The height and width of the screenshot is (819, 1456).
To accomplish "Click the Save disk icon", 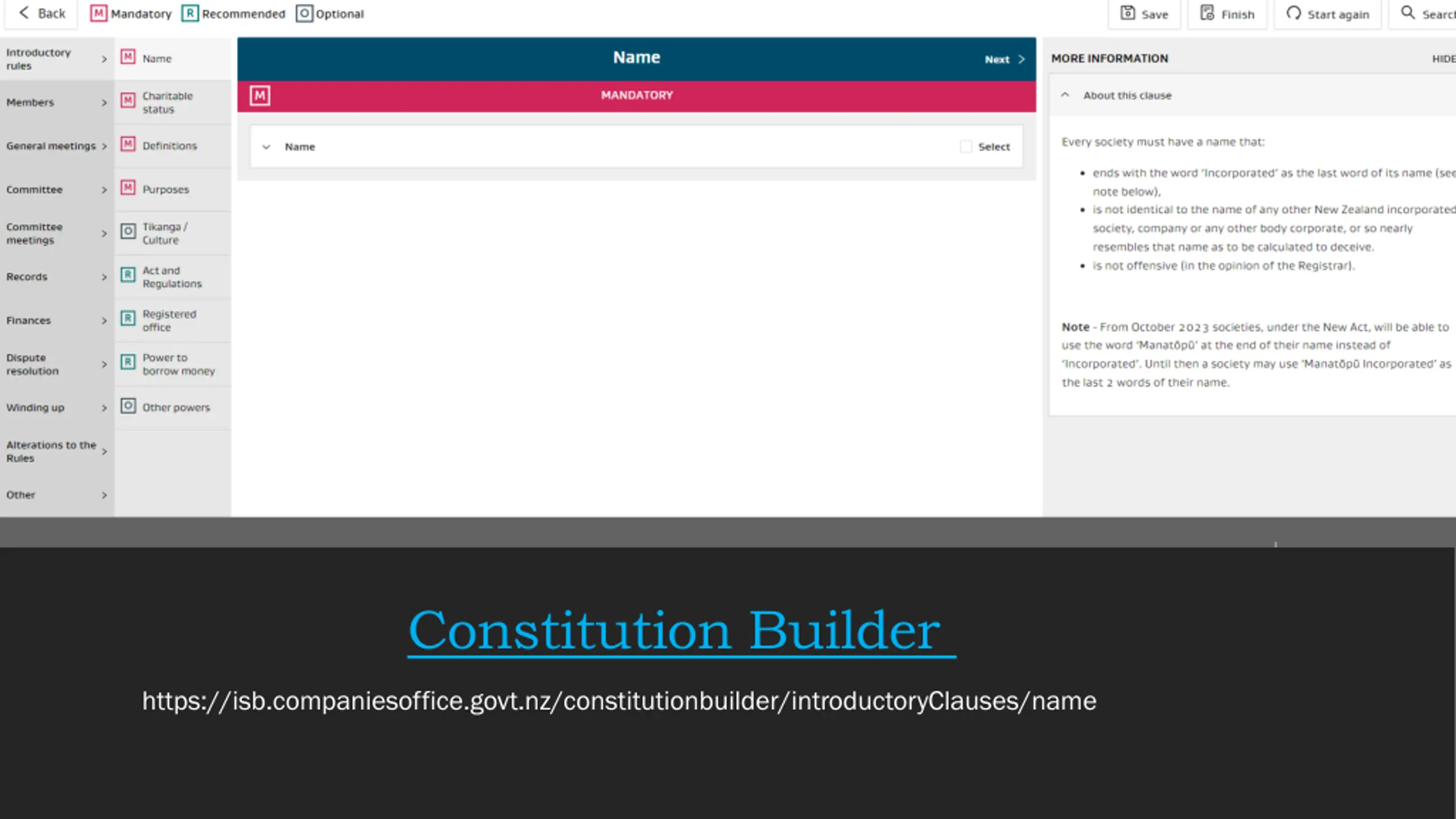I will tap(1128, 13).
